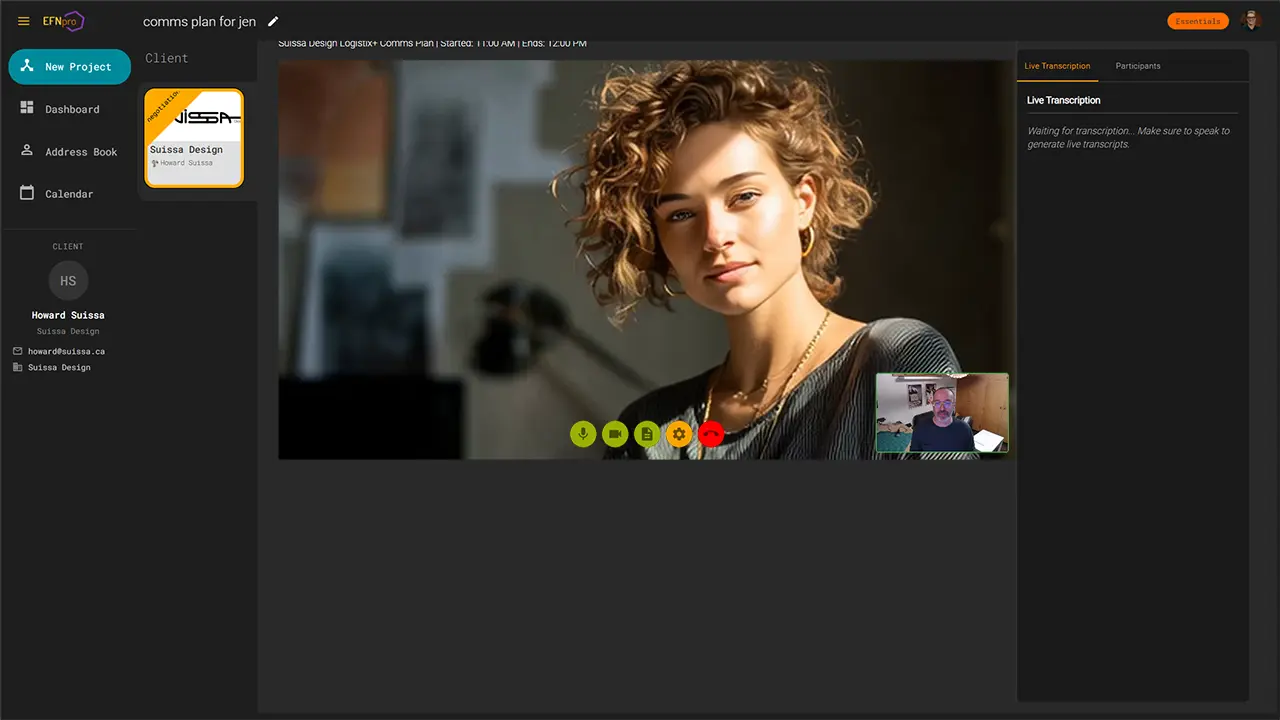1280x720 pixels.
Task: Edit project title with pencil icon
Action: click(x=273, y=22)
